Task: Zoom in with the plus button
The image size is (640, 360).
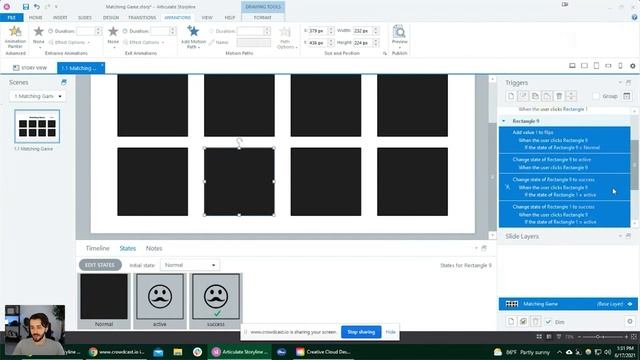Action: [x=627, y=337]
